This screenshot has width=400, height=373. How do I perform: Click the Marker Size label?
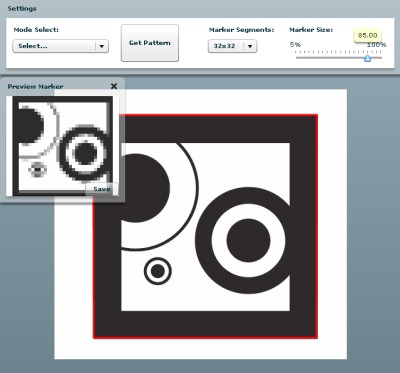click(x=311, y=30)
